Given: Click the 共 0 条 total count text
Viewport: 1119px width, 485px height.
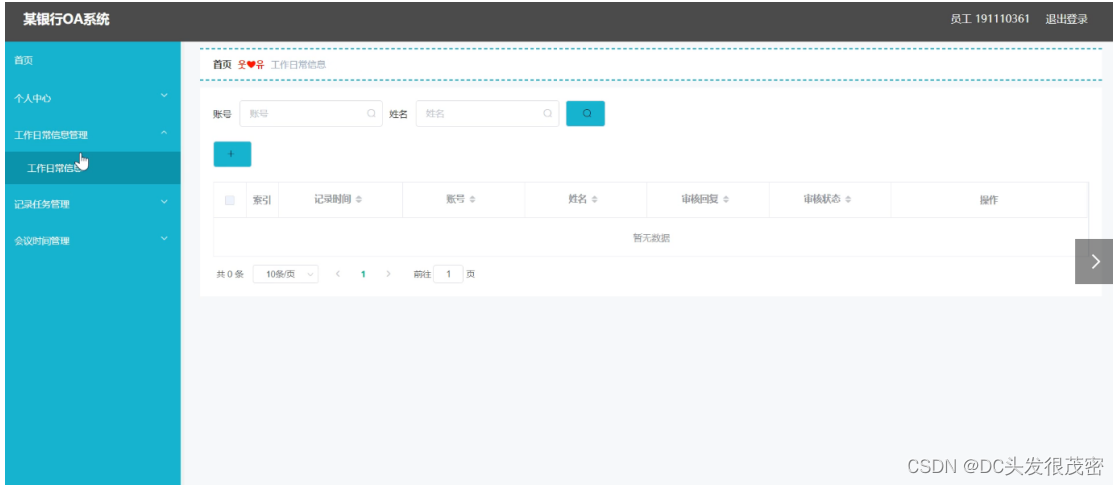Looking at the screenshot, I should click(230, 274).
